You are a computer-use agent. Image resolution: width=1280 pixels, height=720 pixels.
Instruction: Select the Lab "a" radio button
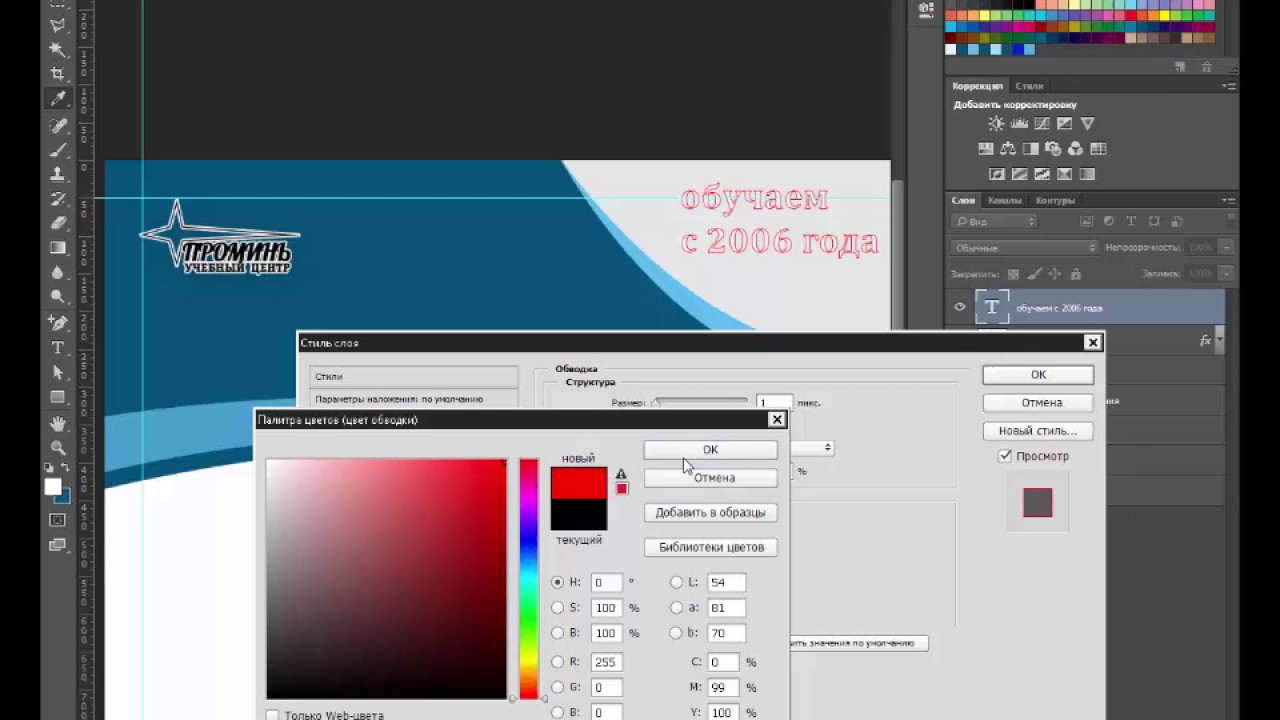[677, 607]
